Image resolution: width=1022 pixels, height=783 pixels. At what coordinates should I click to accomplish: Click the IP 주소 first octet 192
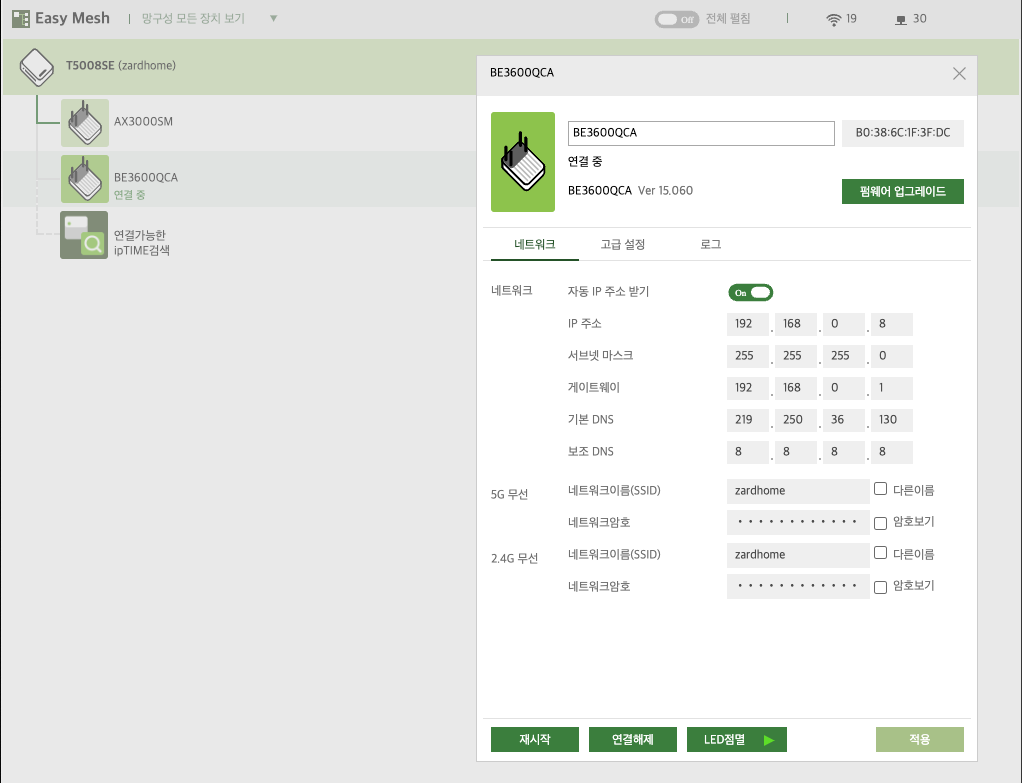point(748,324)
